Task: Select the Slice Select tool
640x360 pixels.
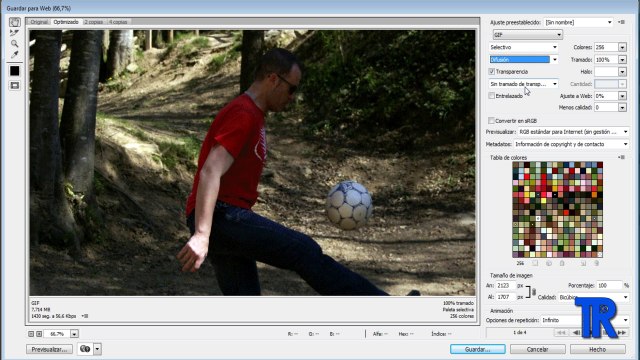Action: coord(15,33)
